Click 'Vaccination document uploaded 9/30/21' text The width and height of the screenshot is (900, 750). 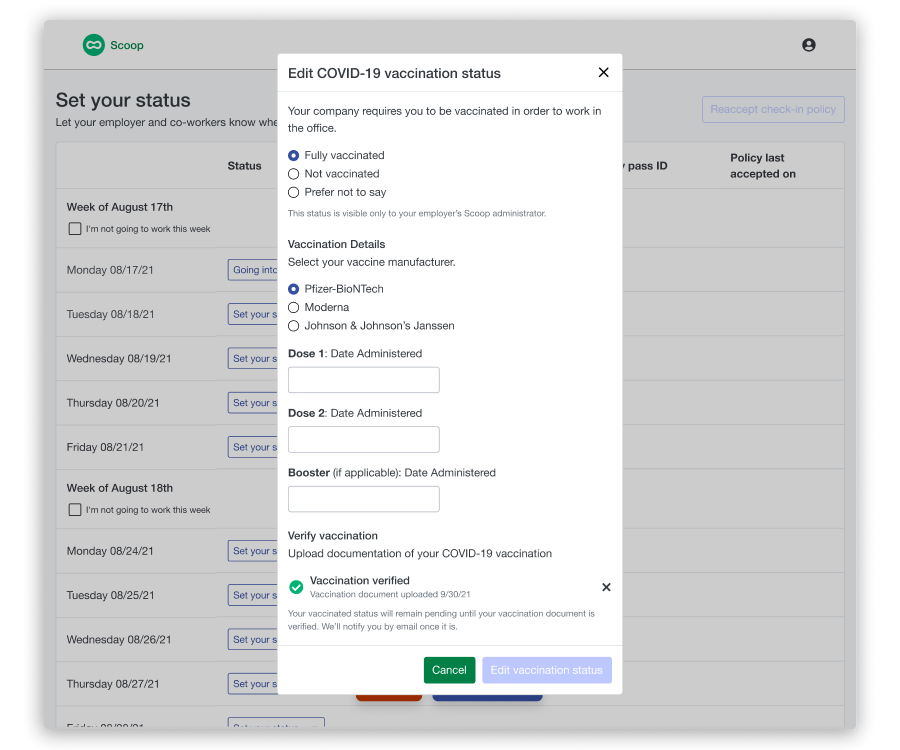click(390, 594)
